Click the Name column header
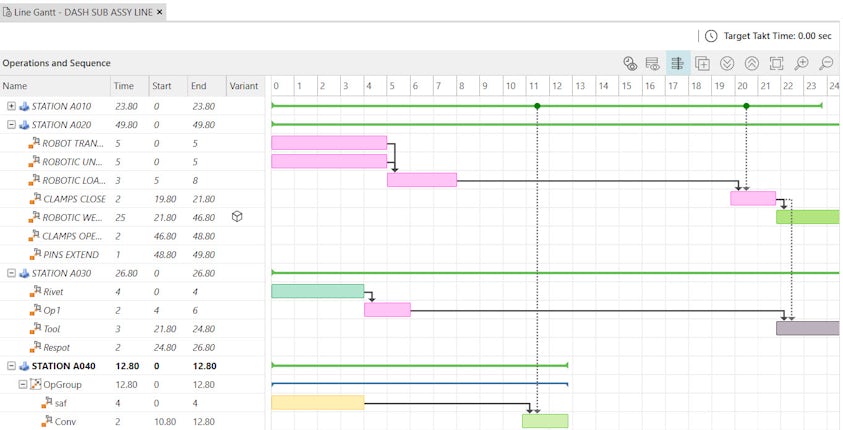The height and width of the screenshot is (430, 843). 55,86
